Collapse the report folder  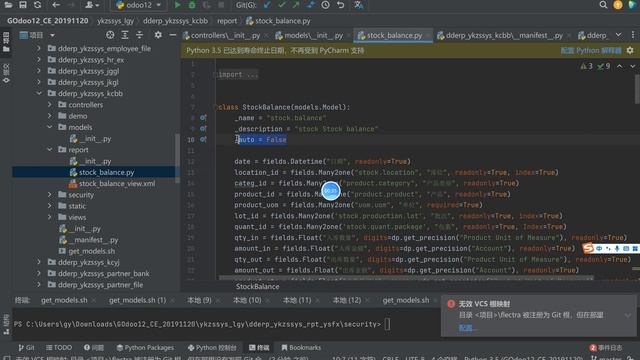point(50,150)
